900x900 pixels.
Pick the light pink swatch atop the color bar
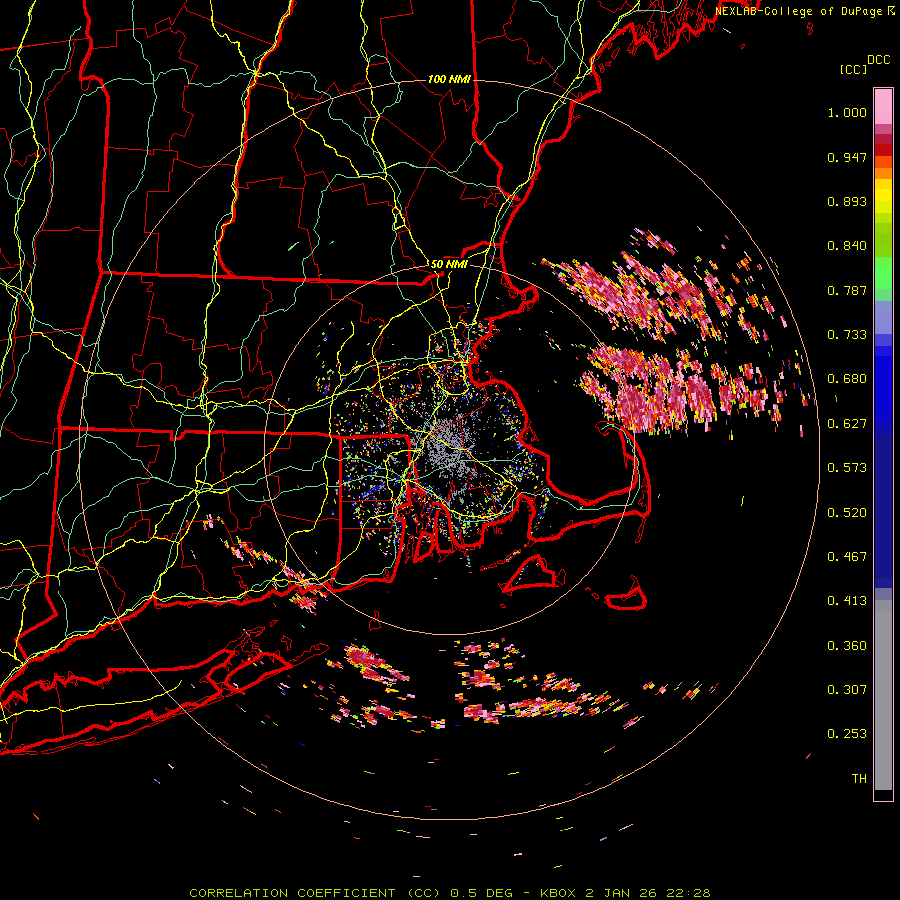click(883, 106)
